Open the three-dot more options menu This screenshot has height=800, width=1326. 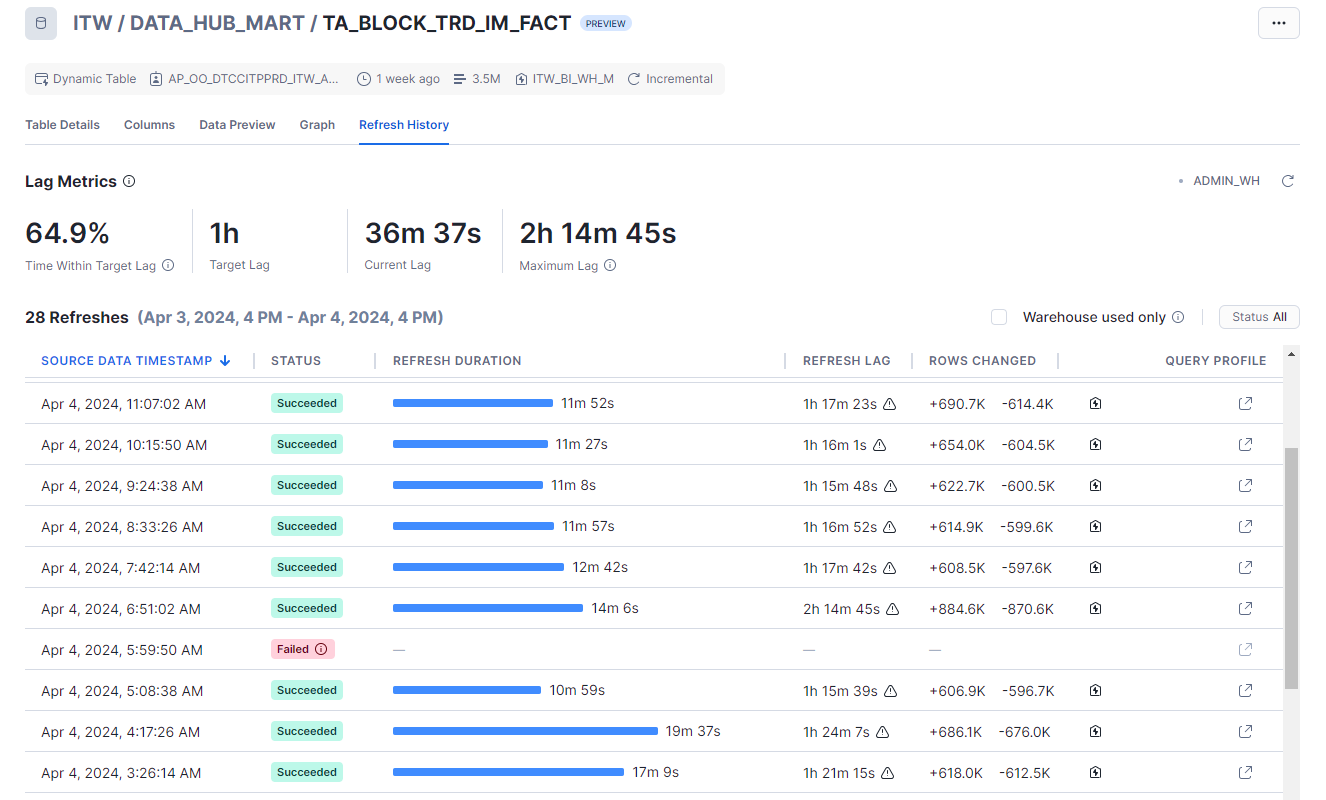1278,23
